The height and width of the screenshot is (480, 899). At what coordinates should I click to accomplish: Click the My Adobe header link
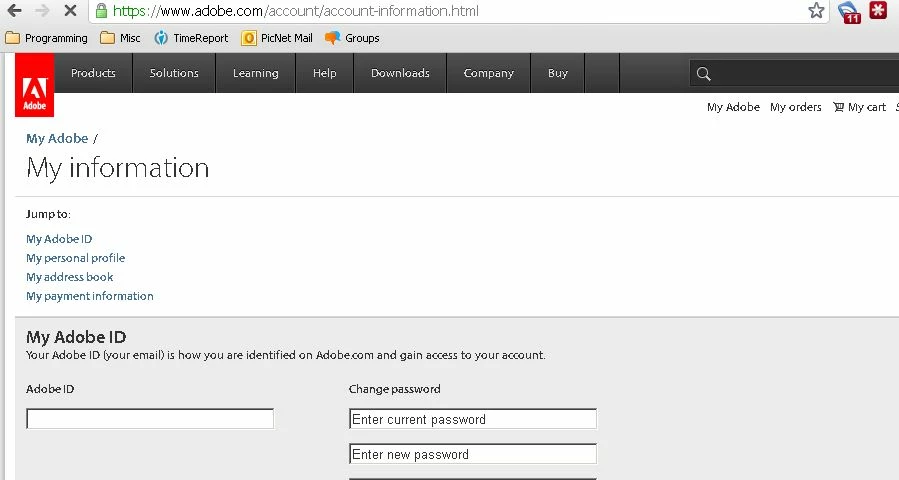pyautogui.click(x=733, y=107)
